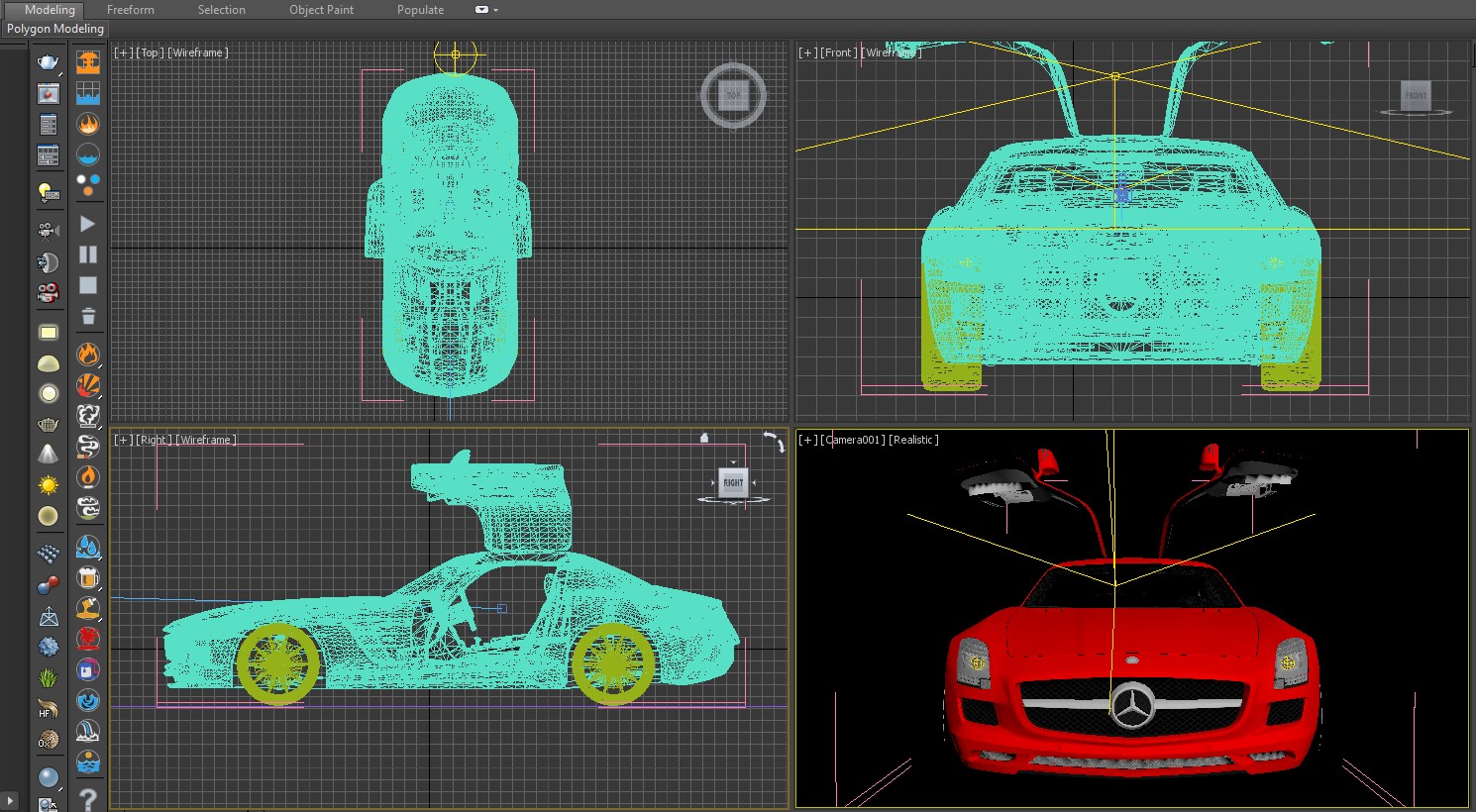Screen dimensions: 1476x812
Task: Select the HF hair icon
Action: pyautogui.click(x=48, y=709)
